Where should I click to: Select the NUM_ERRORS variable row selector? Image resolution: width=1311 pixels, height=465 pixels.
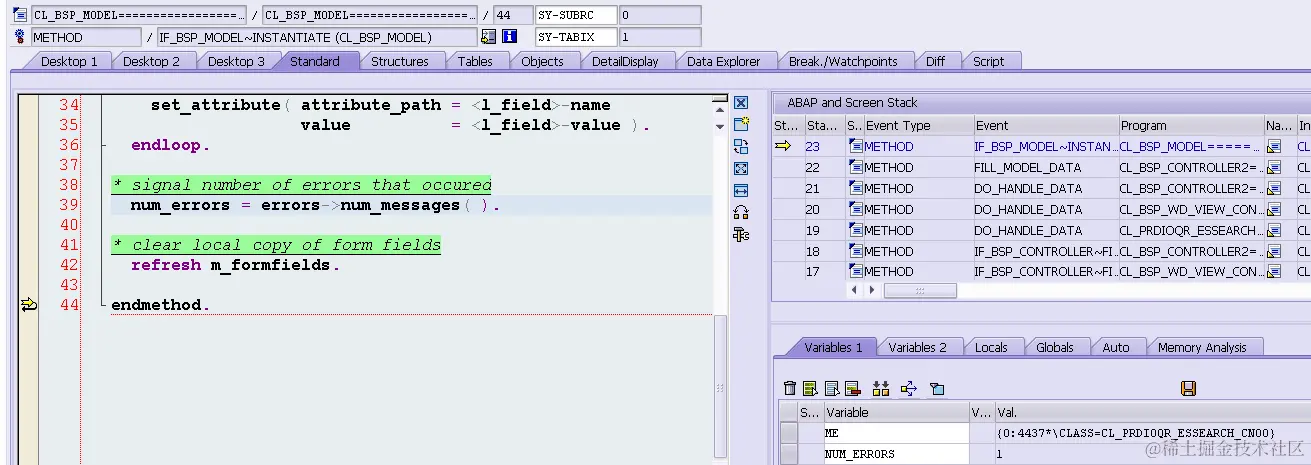(x=789, y=454)
